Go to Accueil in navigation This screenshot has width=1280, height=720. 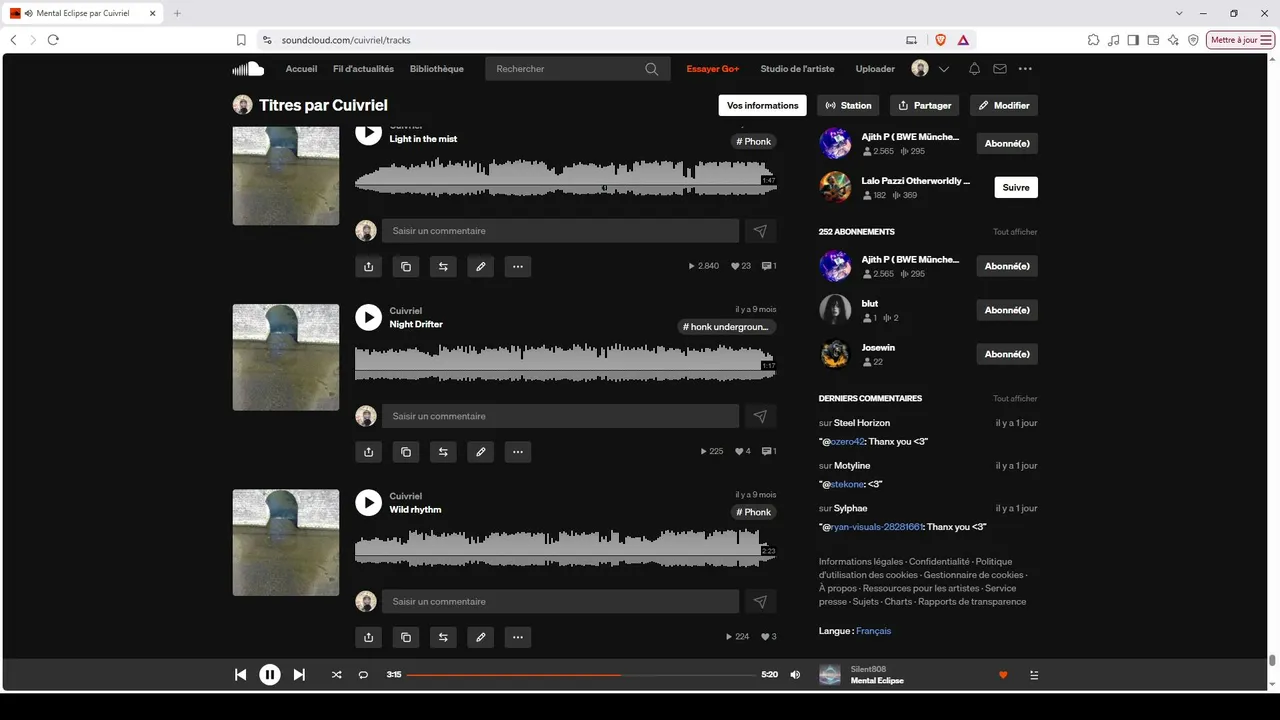click(301, 69)
